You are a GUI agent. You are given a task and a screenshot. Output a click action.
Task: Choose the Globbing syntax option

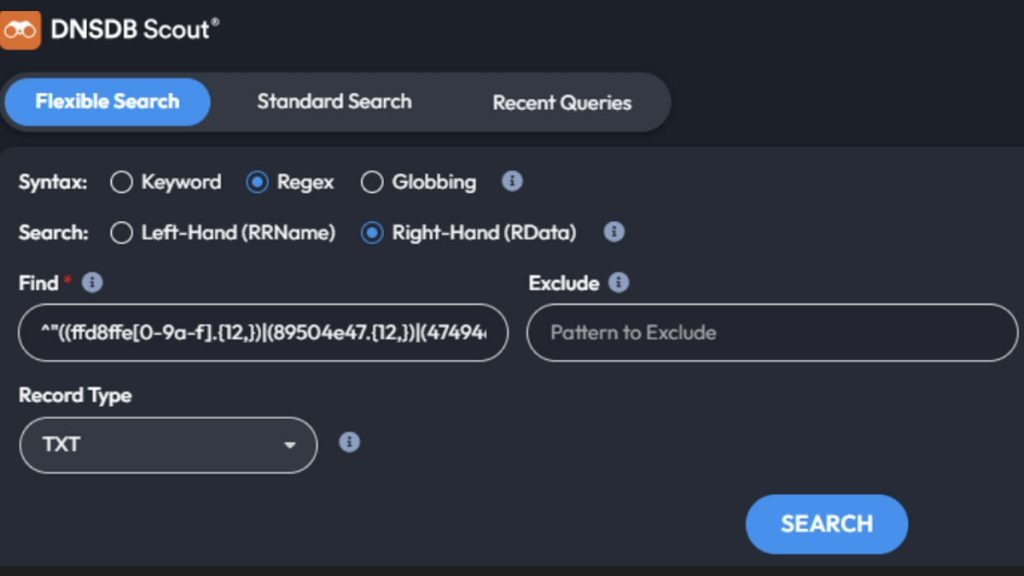coord(372,182)
